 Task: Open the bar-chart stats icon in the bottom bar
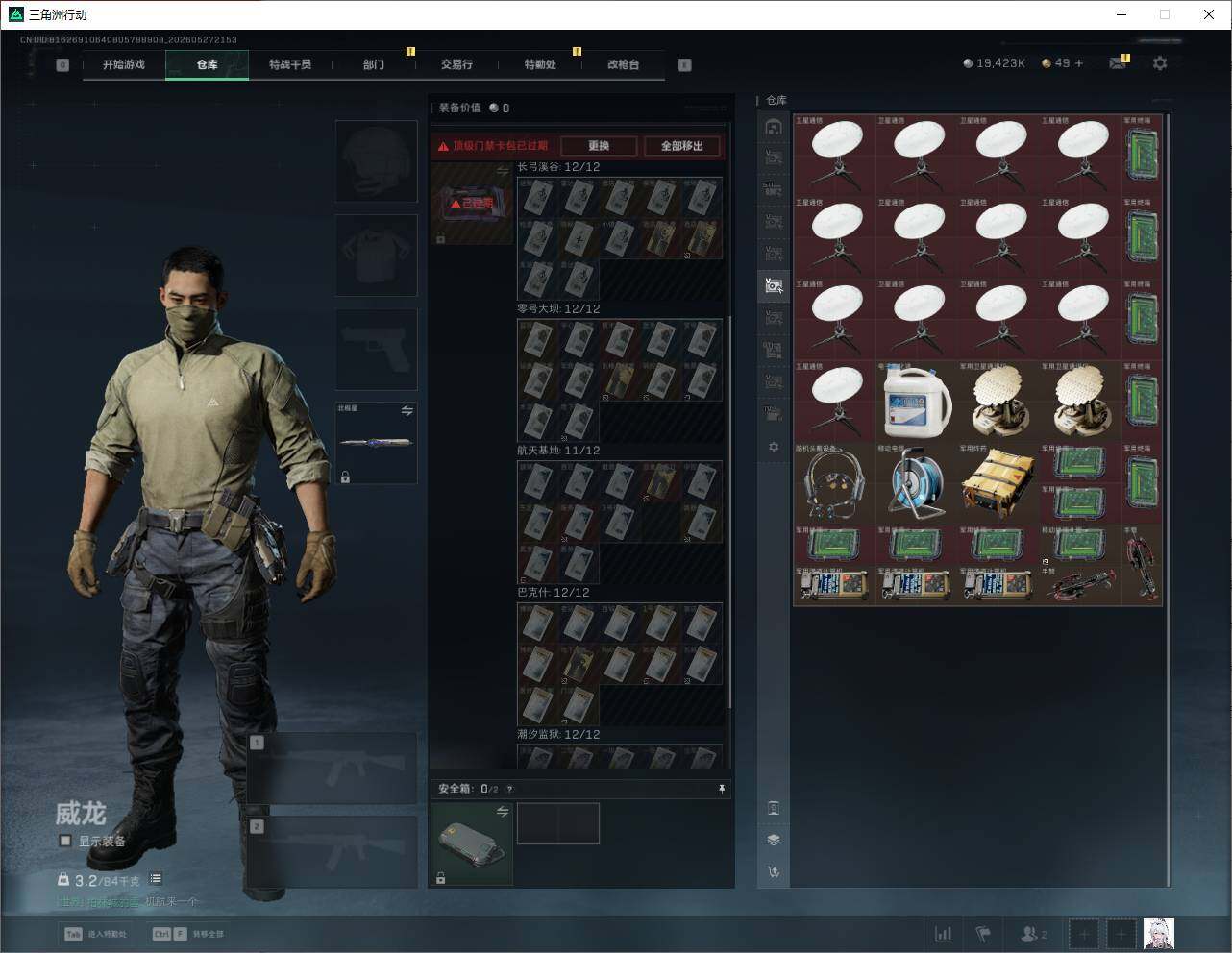(944, 934)
